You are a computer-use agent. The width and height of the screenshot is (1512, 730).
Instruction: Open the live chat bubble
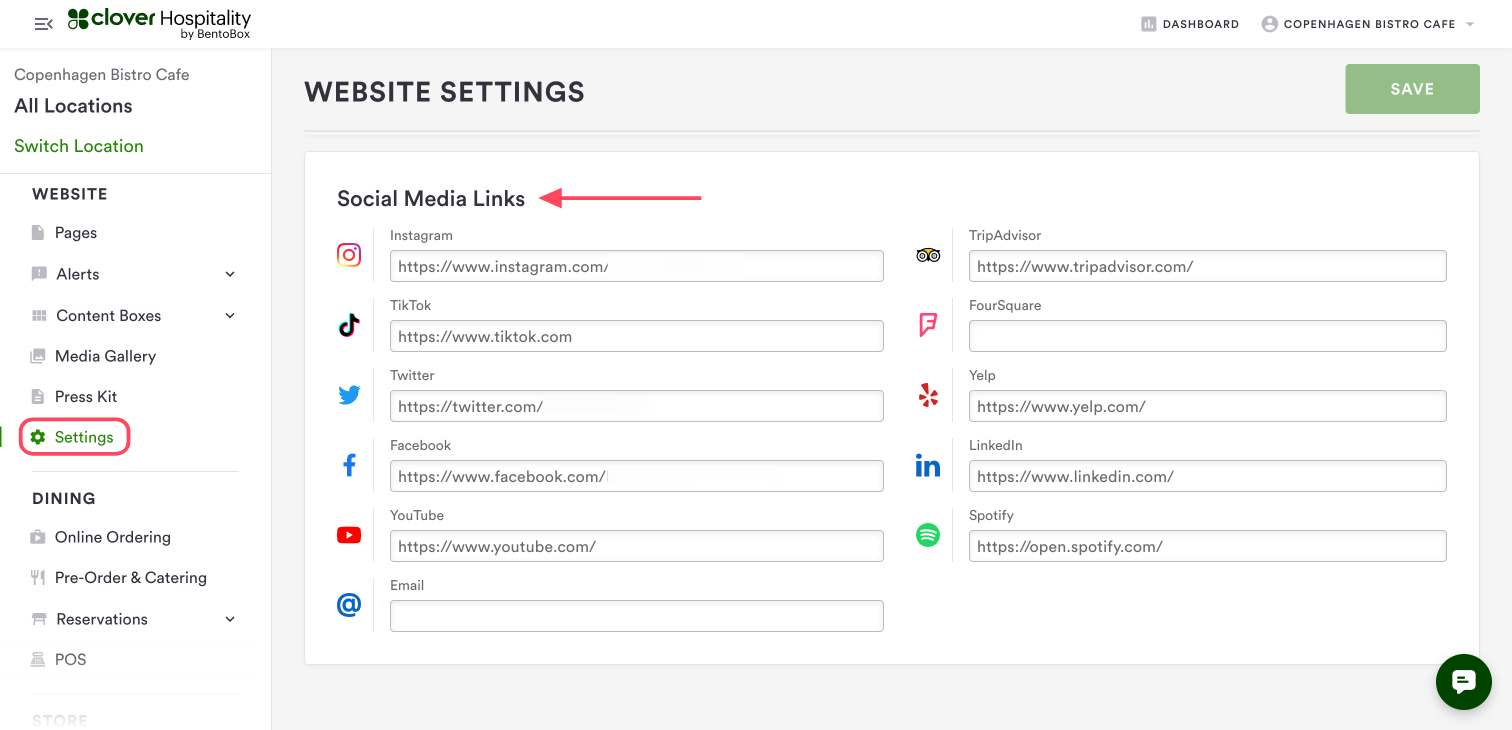[1463, 682]
